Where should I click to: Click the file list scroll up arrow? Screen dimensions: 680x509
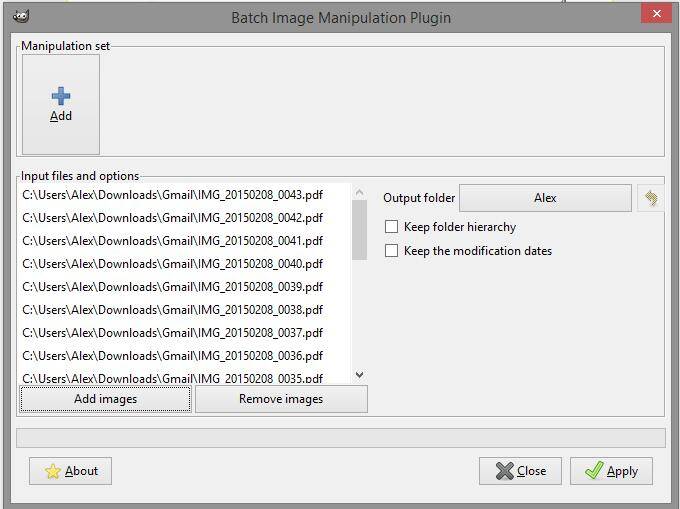coord(359,192)
